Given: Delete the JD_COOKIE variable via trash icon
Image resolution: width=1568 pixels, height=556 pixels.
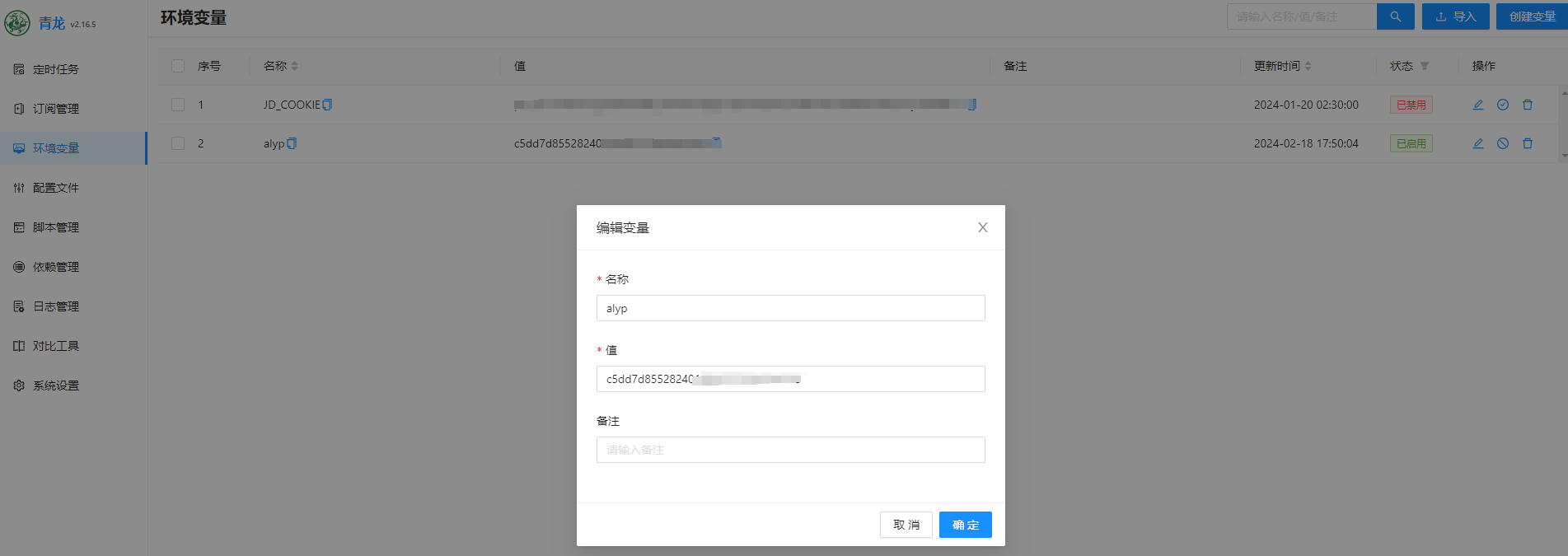Looking at the screenshot, I should tap(1528, 105).
